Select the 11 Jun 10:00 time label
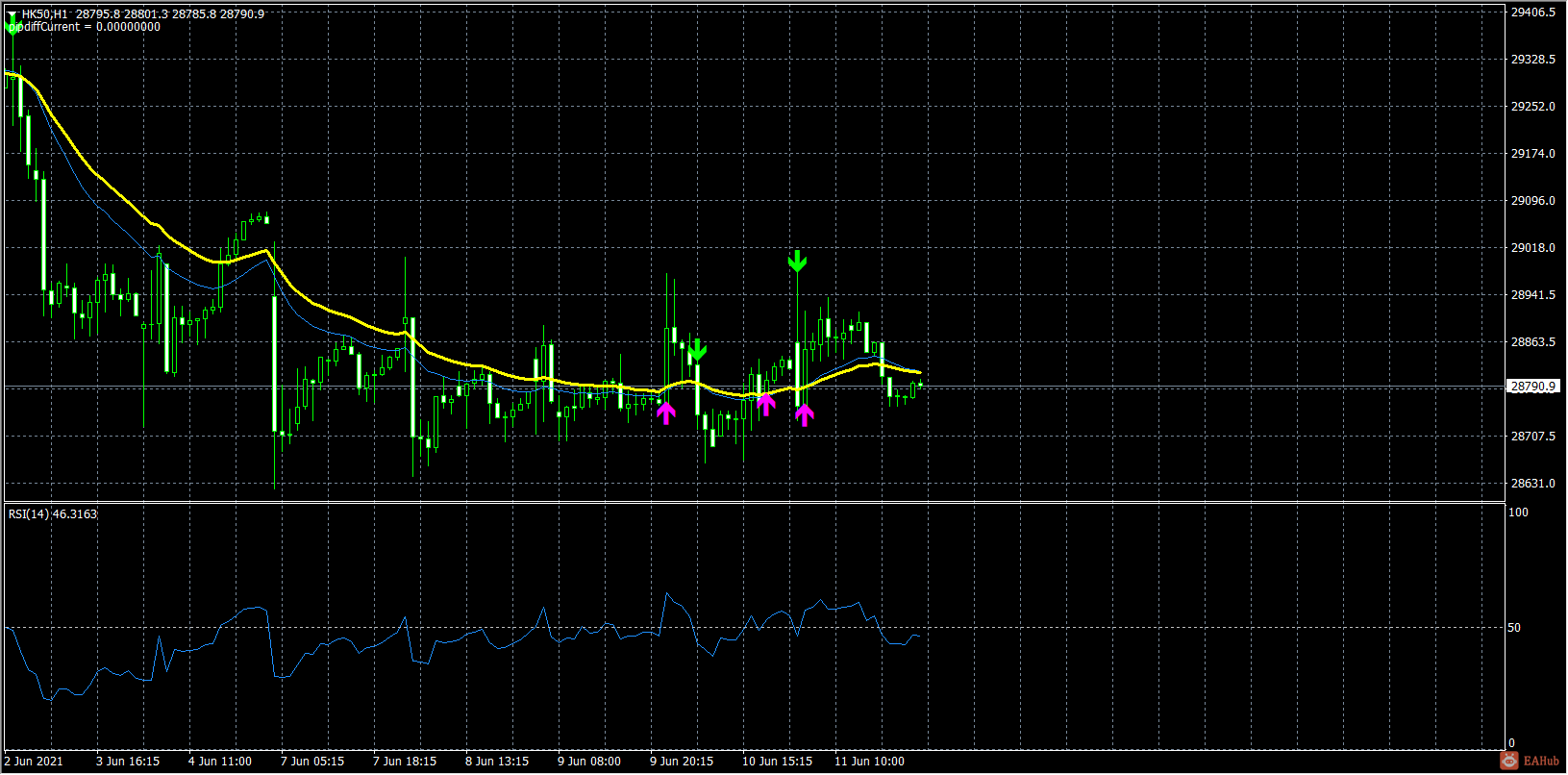 pyautogui.click(x=869, y=762)
